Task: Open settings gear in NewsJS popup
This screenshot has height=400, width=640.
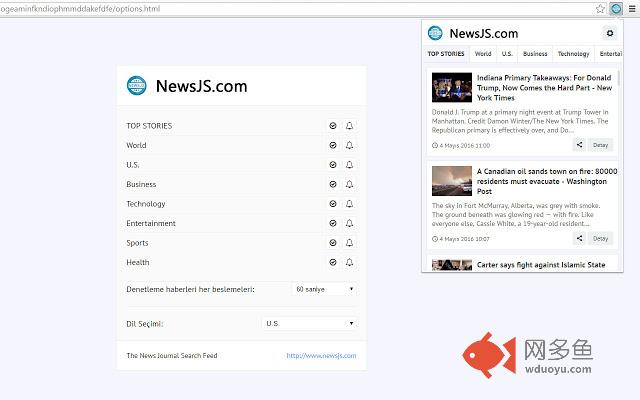Action: pos(610,33)
